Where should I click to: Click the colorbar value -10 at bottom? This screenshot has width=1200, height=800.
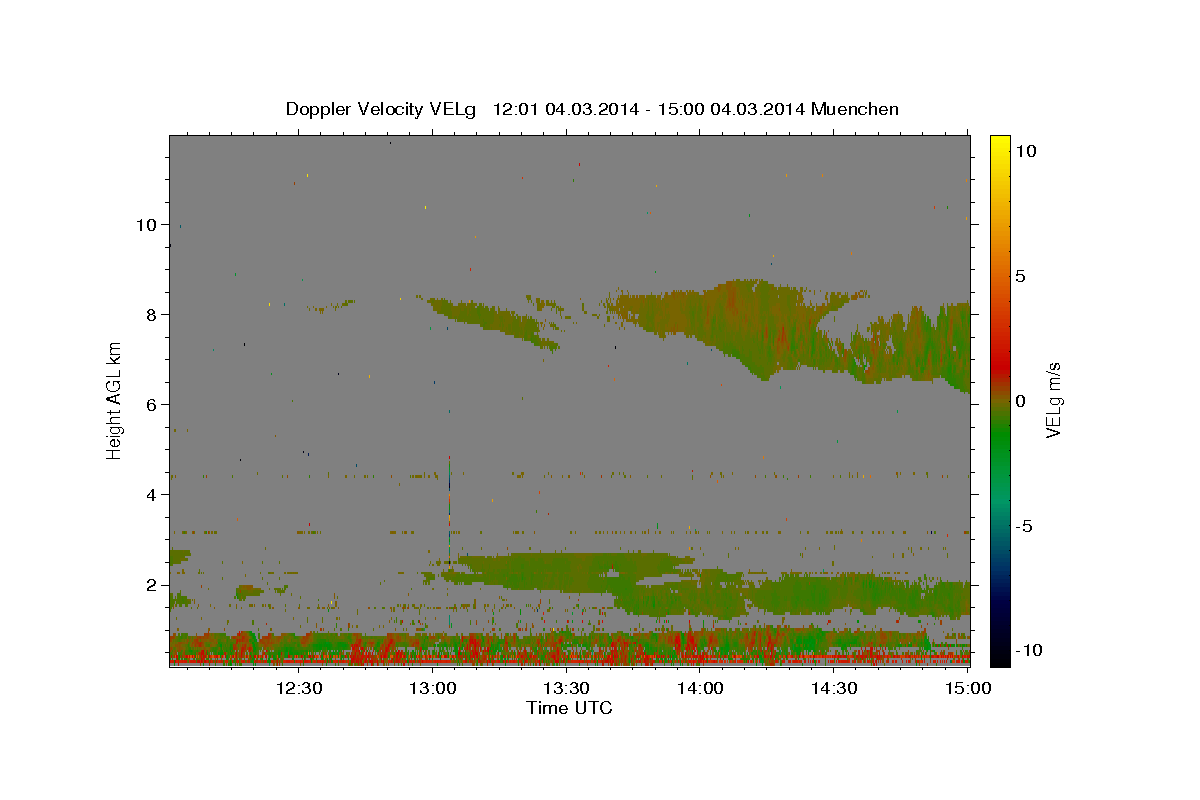pos(1029,650)
